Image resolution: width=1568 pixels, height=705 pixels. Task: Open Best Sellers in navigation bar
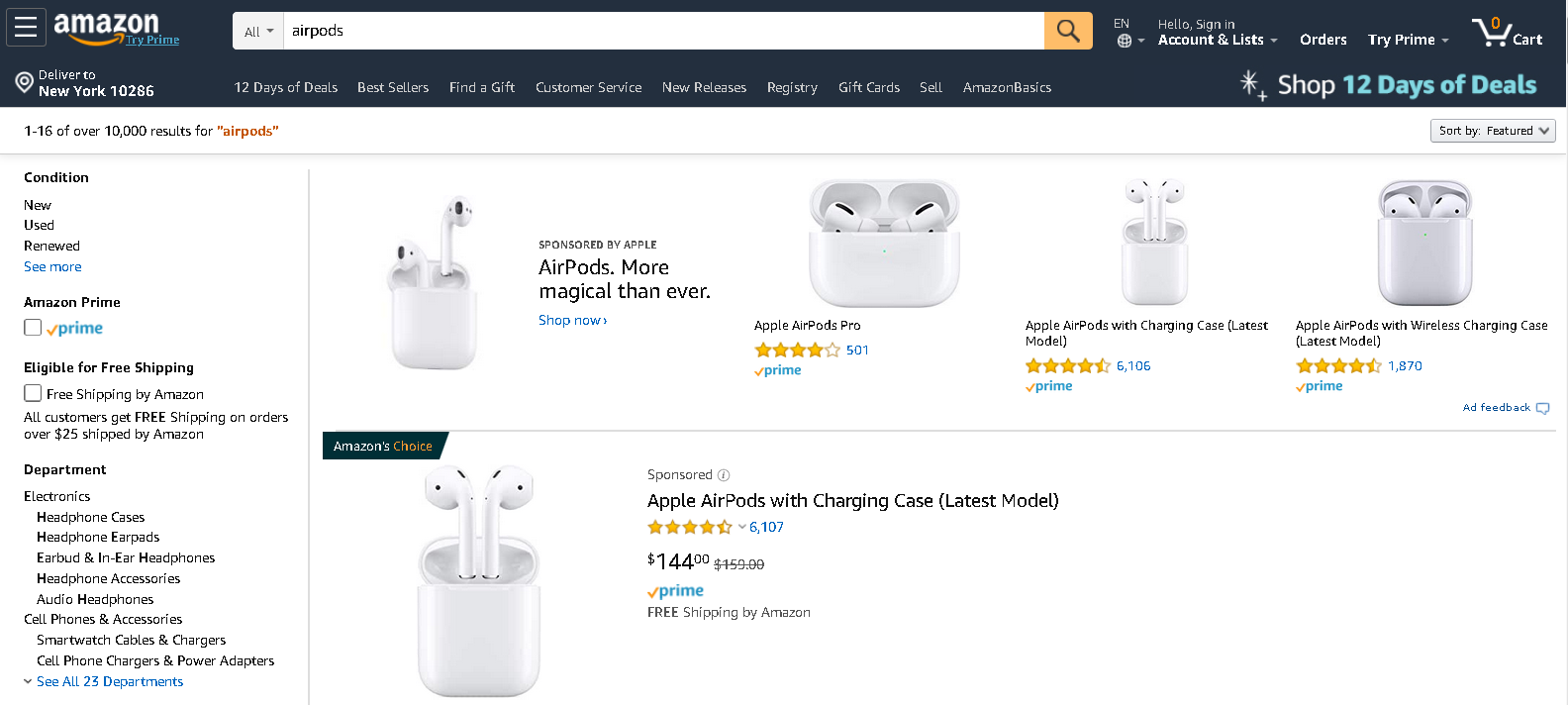[393, 87]
